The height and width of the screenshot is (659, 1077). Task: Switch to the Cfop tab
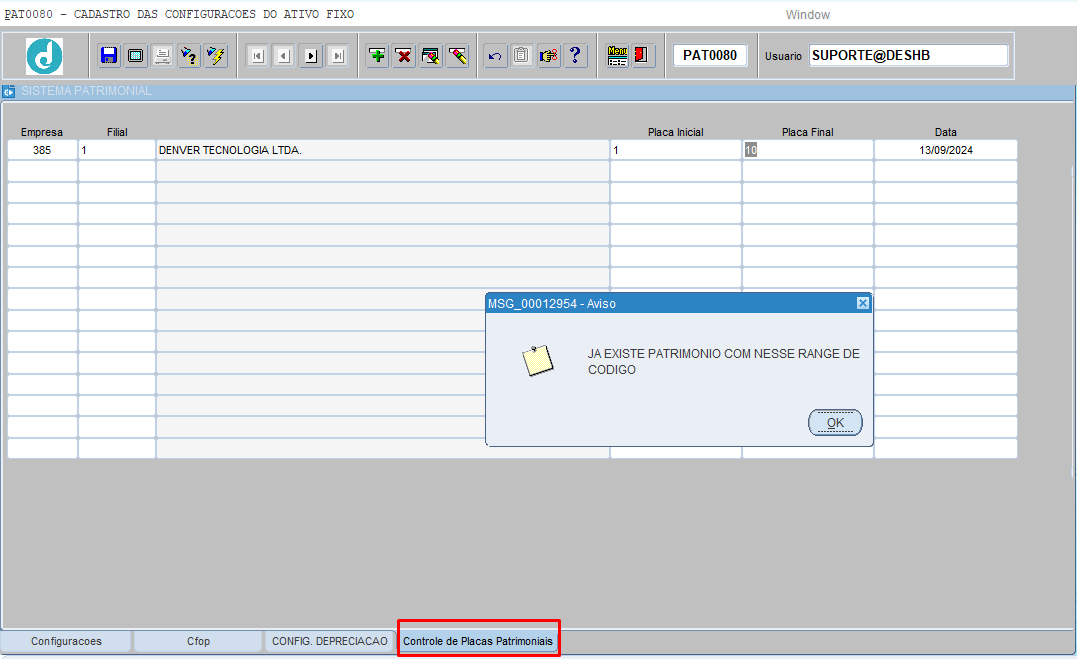click(199, 641)
